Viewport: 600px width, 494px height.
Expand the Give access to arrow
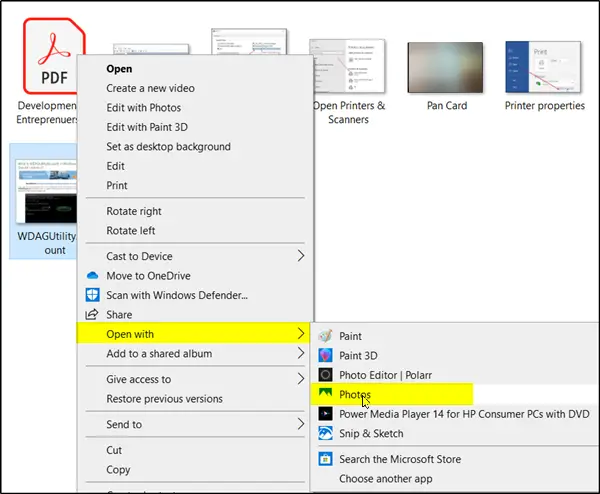click(301, 379)
